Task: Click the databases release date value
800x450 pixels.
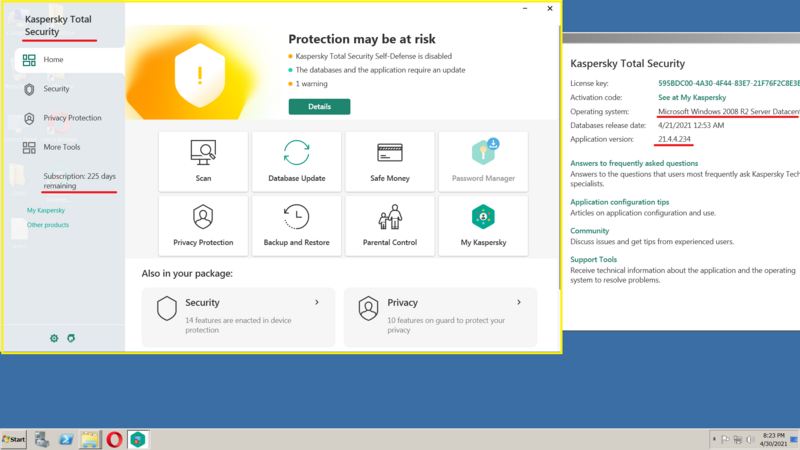Action: pyautogui.click(x=691, y=125)
